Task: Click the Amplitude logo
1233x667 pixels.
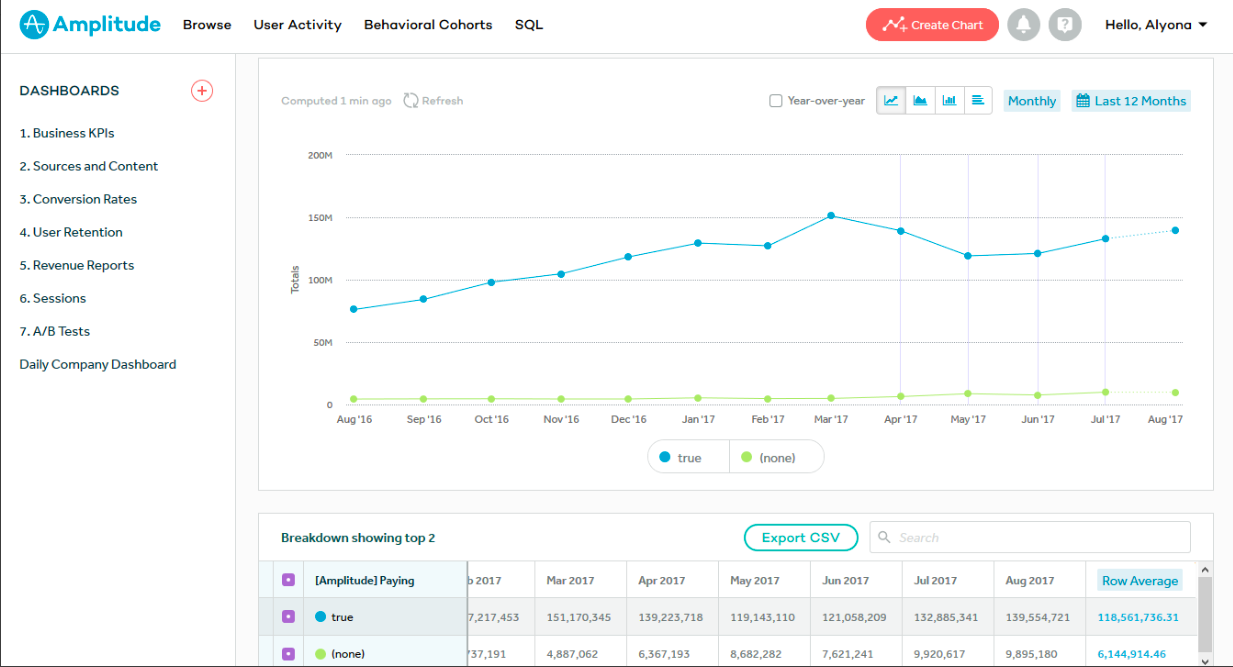Action: coord(90,24)
